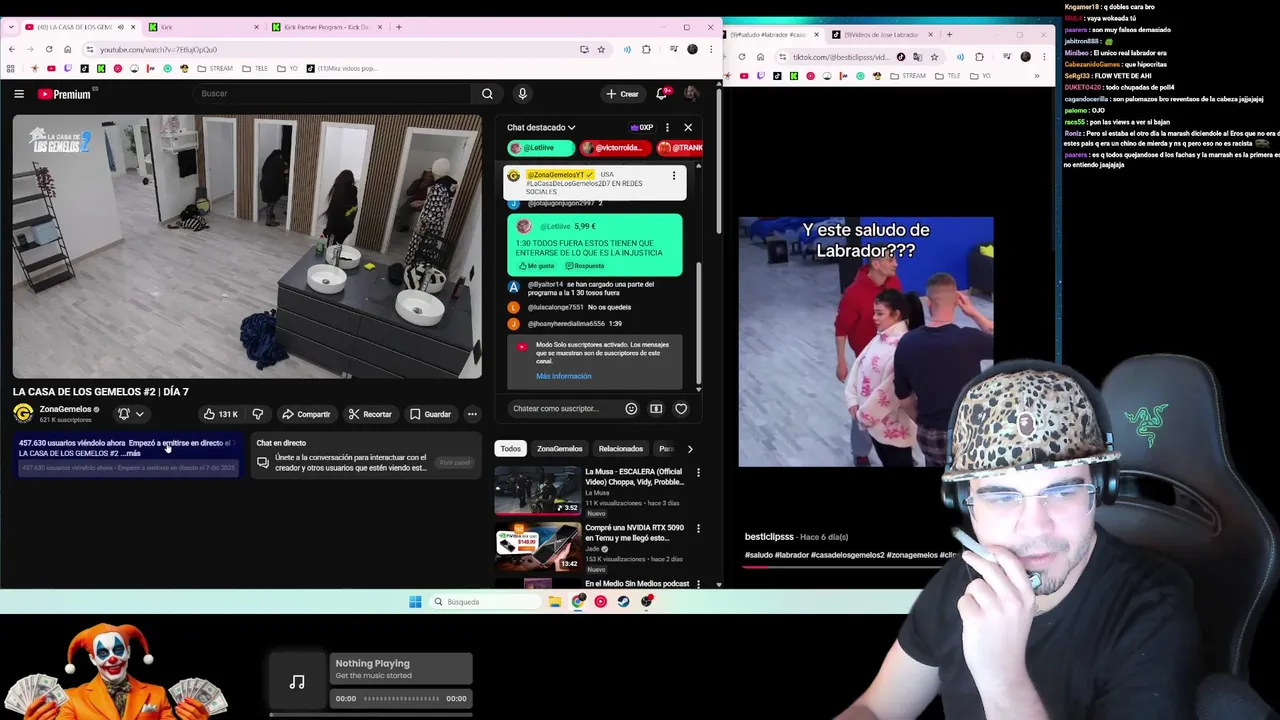
Task: Bookmark the YouTube page with star
Action: point(601,49)
